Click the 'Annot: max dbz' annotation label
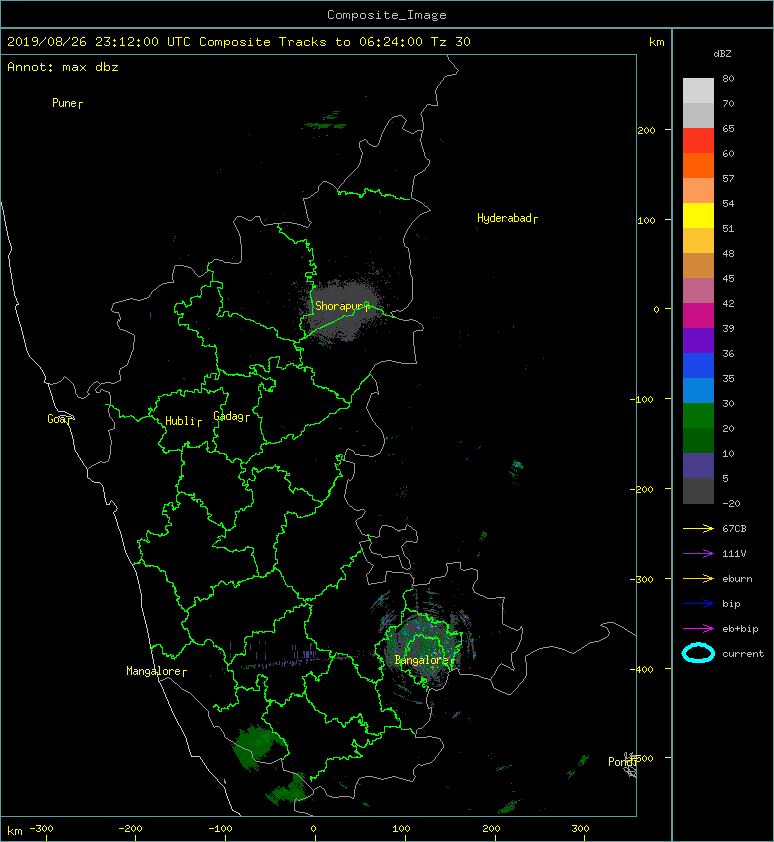This screenshot has width=774, height=842. (x=63, y=67)
